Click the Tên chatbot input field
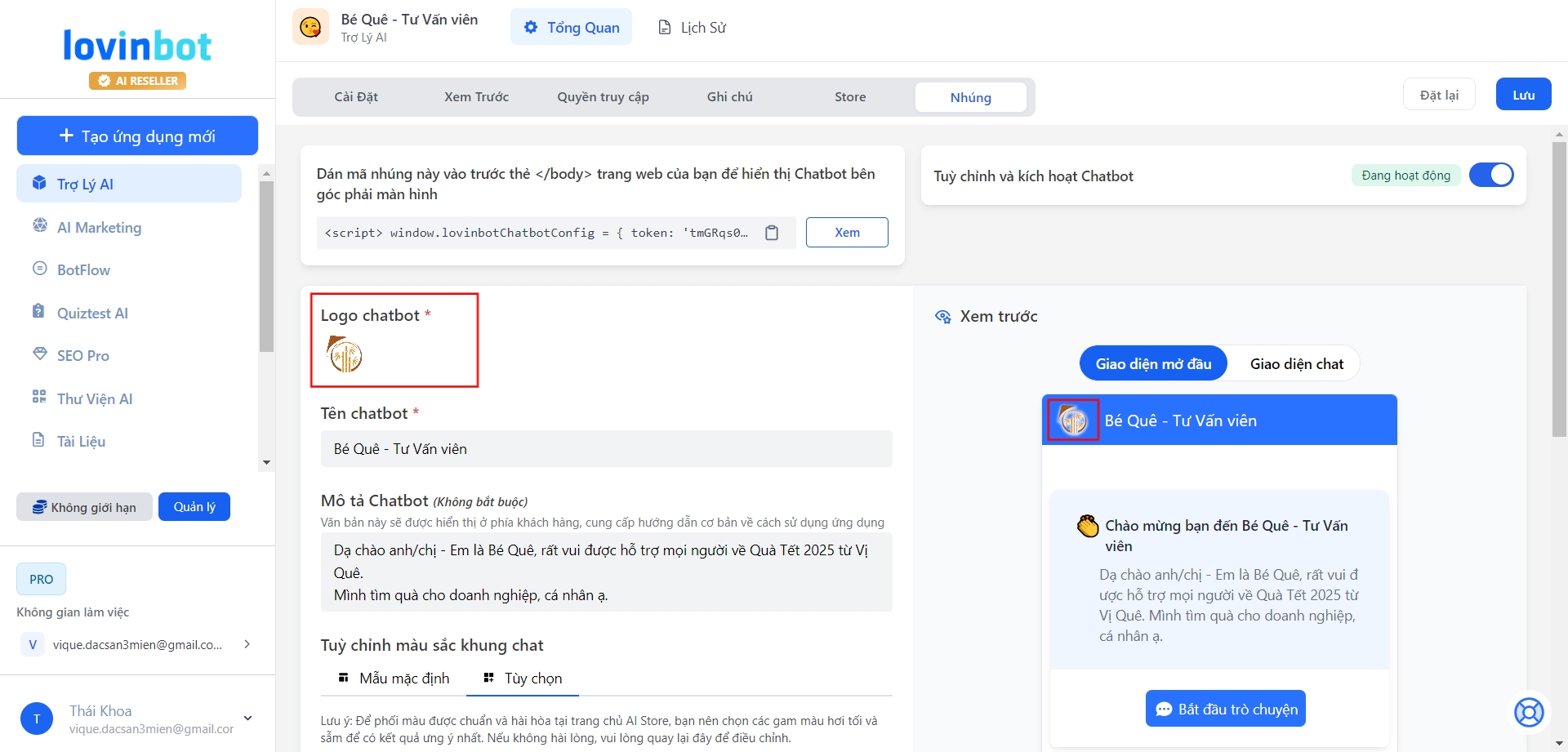1568x752 pixels. pos(606,449)
